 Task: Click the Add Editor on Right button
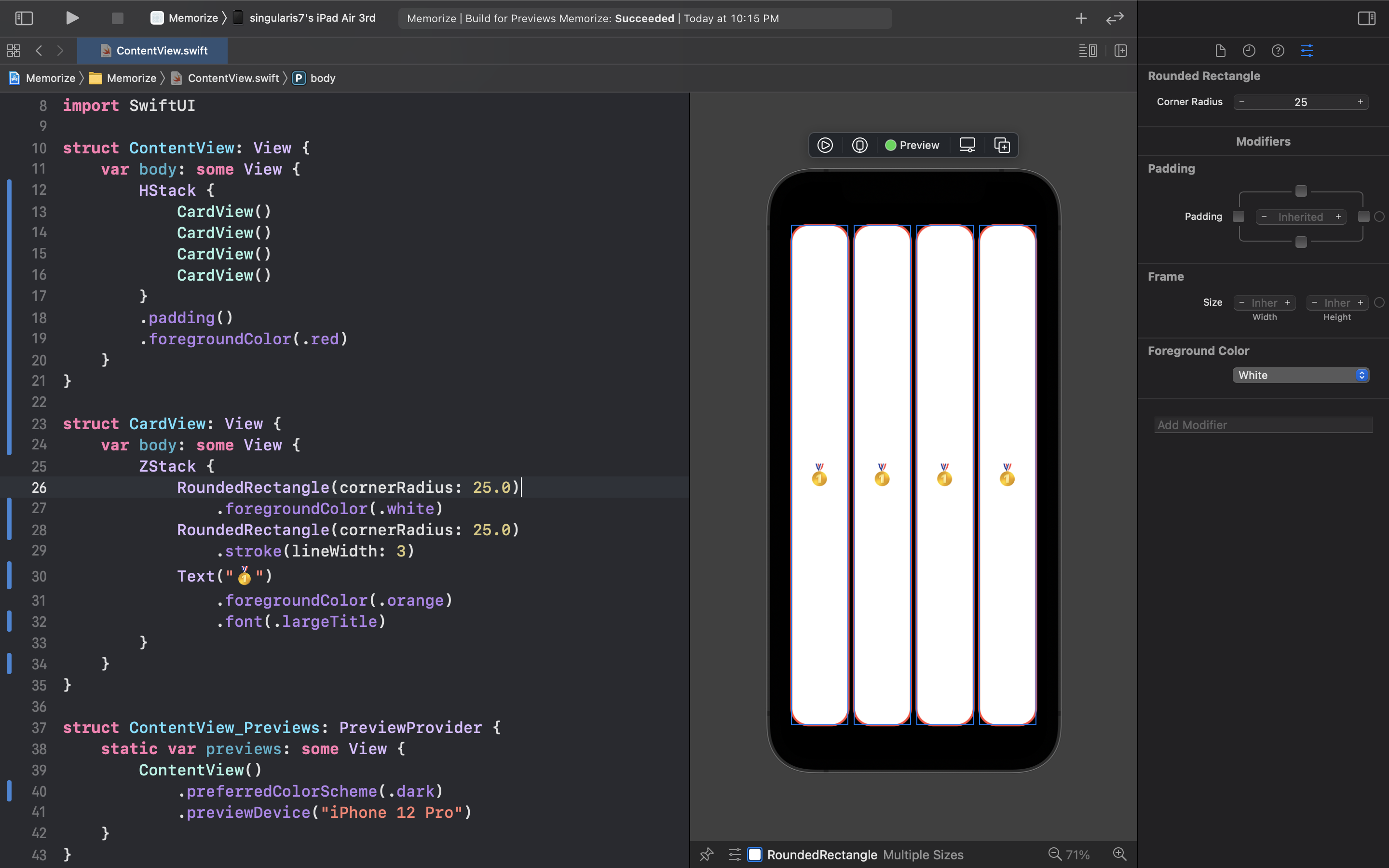tap(1120, 51)
